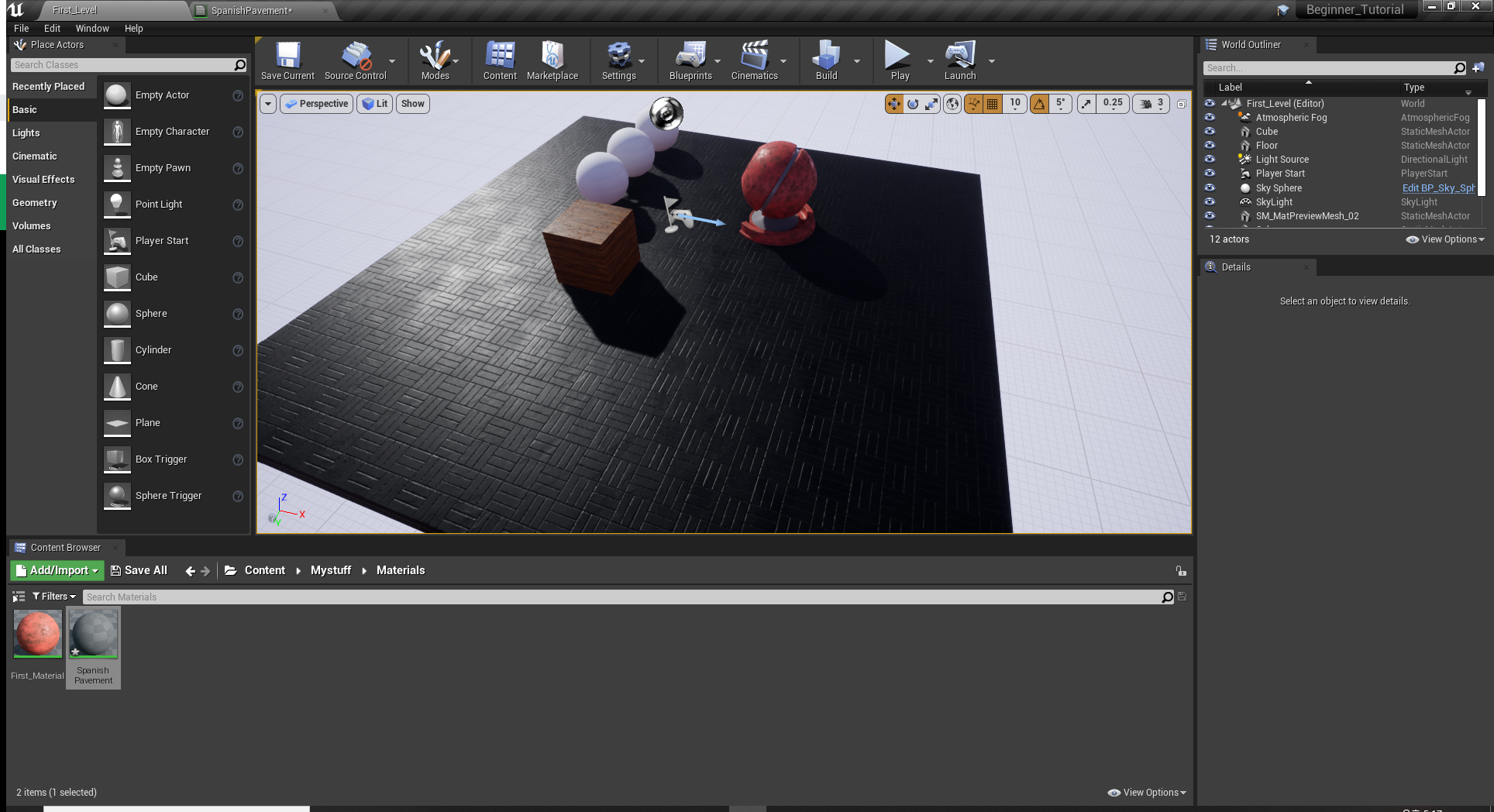Viewport: 1494px width, 812px height.
Task: Click the Launch toolbar icon
Action: [959, 60]
